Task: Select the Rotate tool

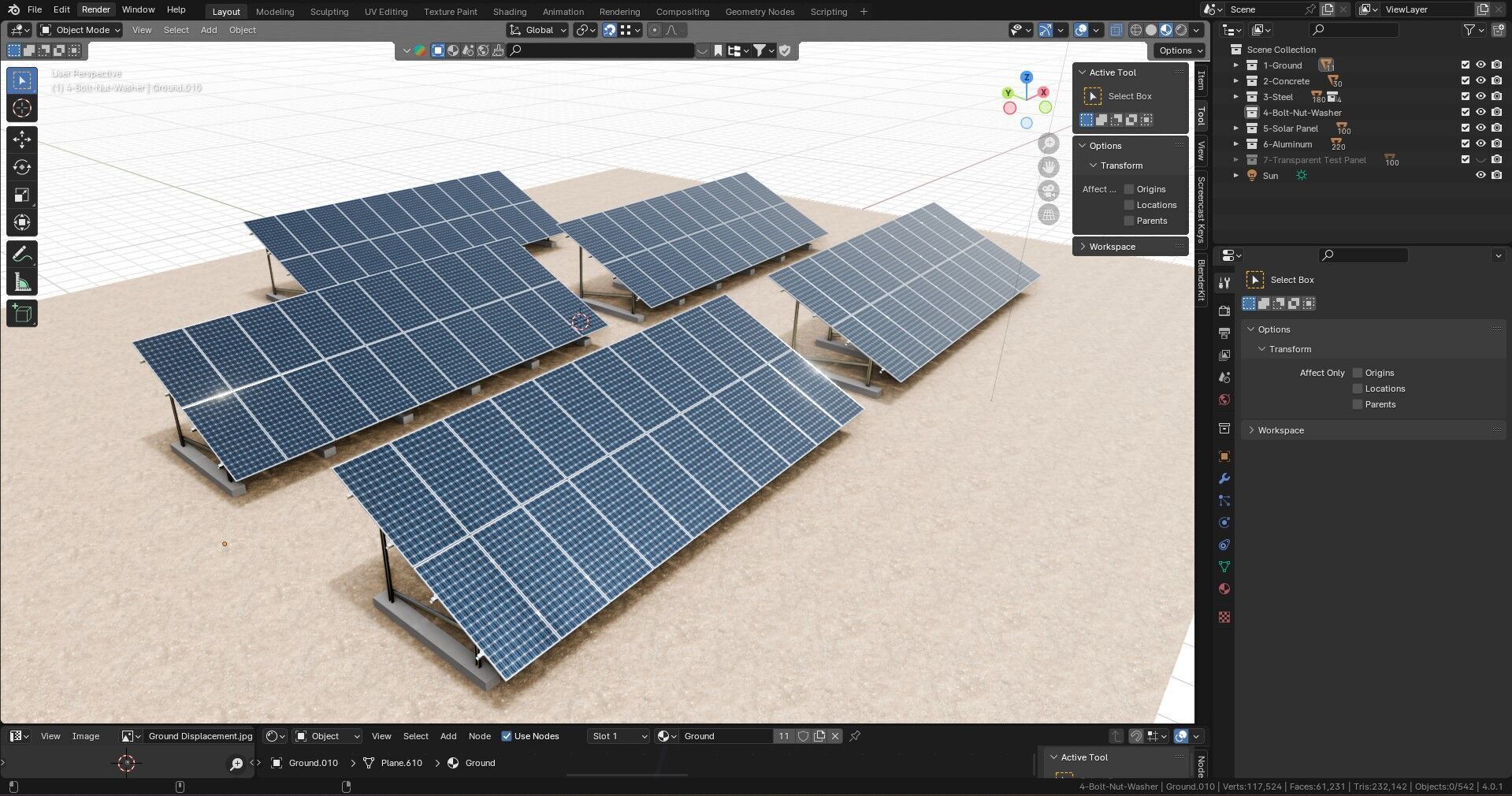Action: pyautogui.click(x=22, y=167)
